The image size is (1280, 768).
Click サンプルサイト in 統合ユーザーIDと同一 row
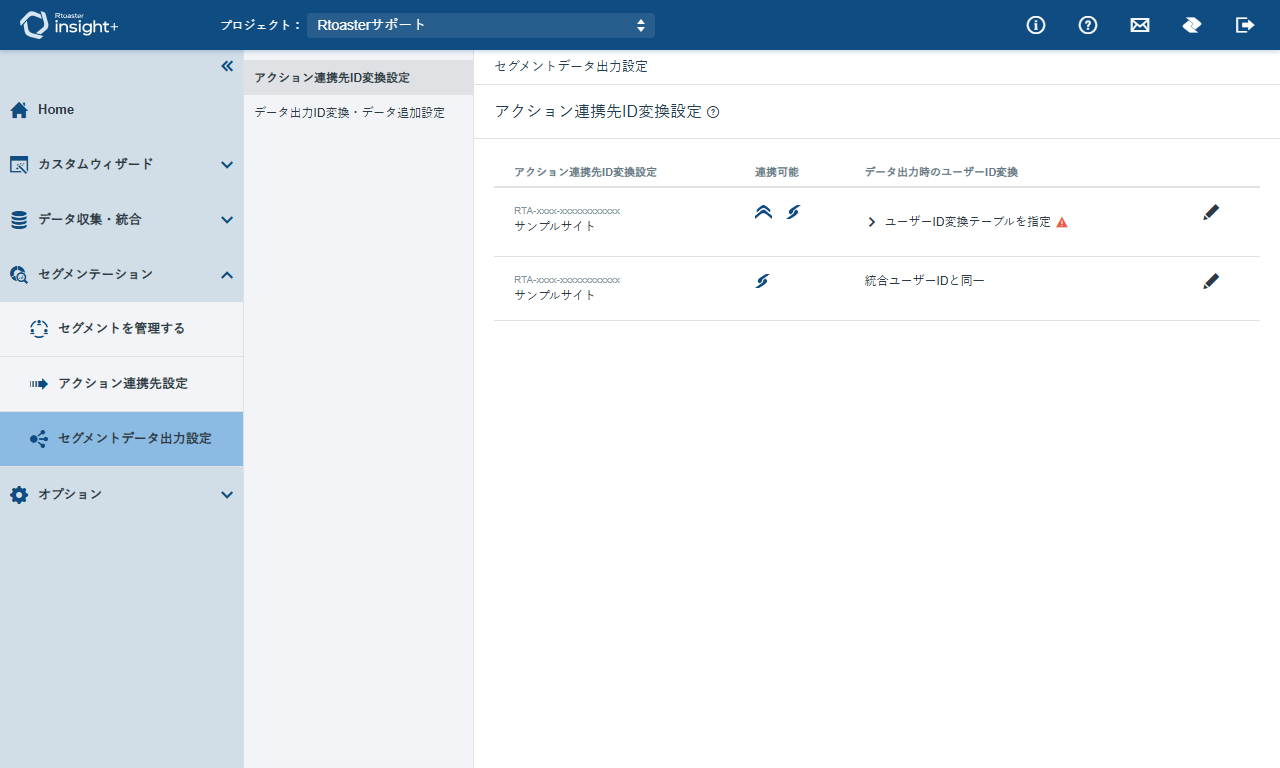coord(555,295)
